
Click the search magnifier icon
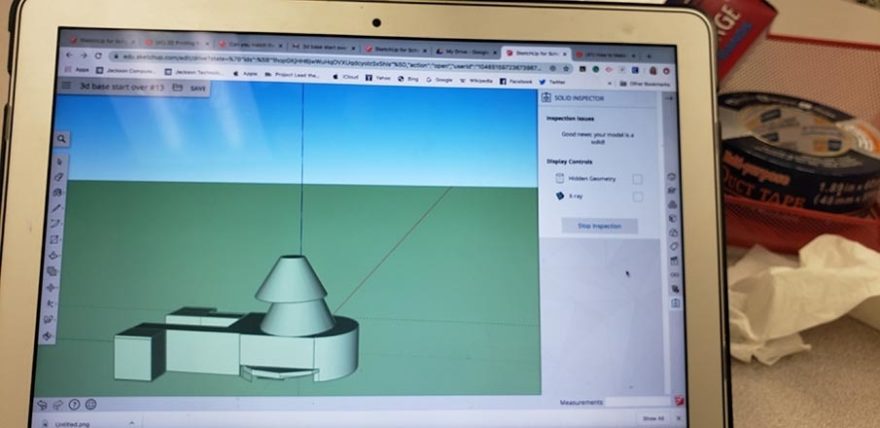(62, 139)
